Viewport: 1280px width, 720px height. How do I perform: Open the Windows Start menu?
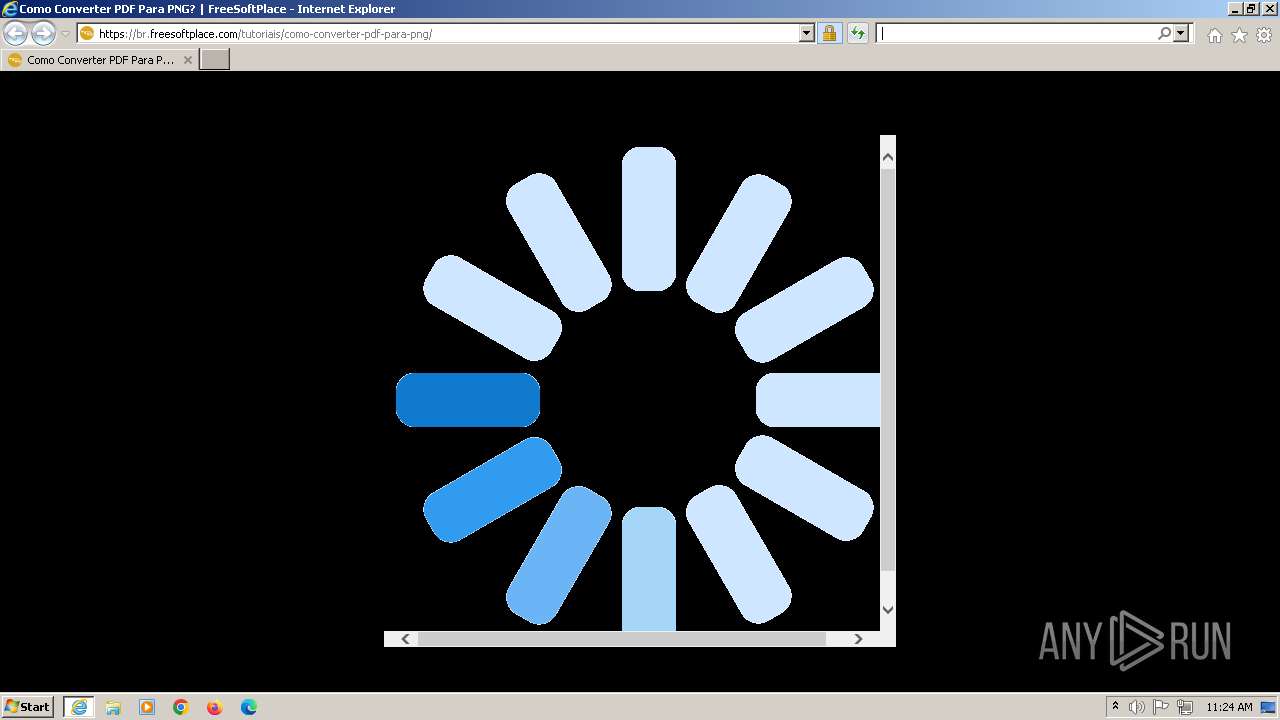pos(27,707)
